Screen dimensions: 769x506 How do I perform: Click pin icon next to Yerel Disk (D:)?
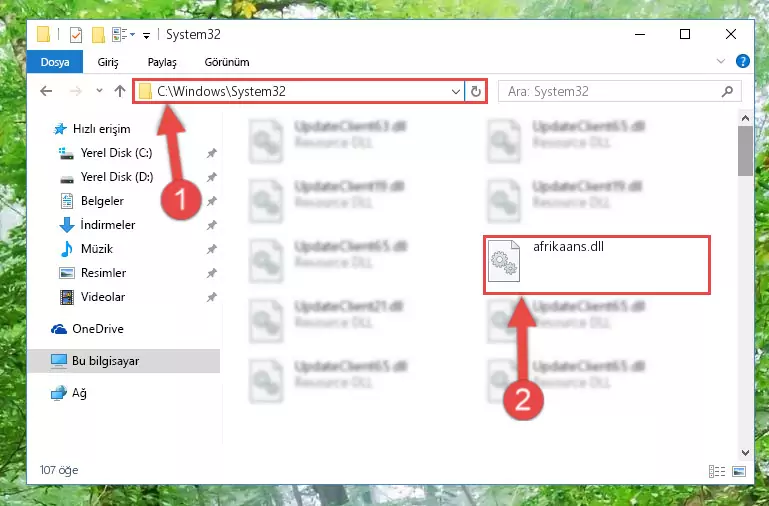211,177
